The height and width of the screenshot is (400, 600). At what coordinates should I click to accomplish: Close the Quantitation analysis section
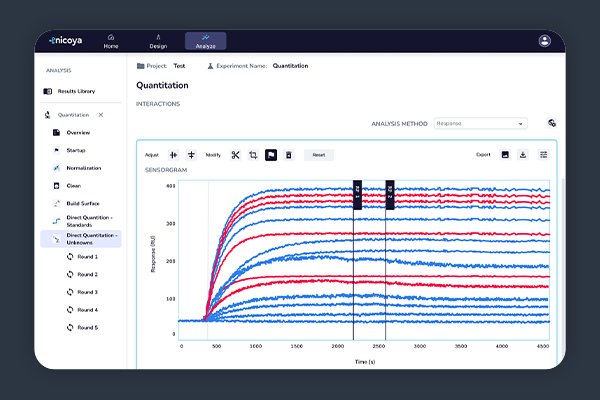[100, 115]
